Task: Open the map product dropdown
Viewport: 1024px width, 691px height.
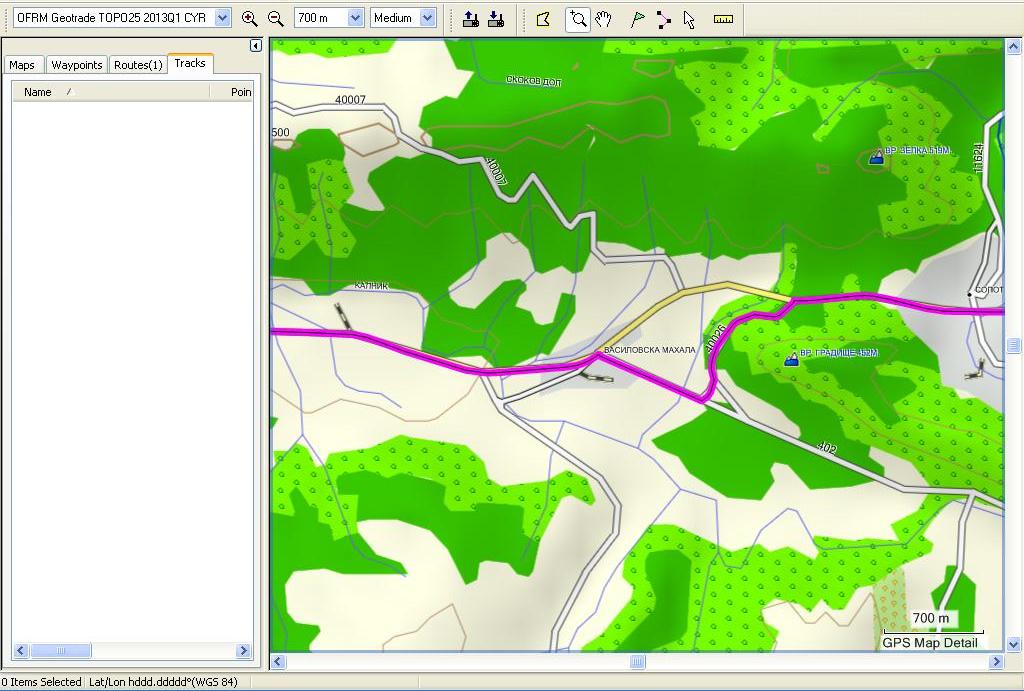Action: click(x=222, y=18)
